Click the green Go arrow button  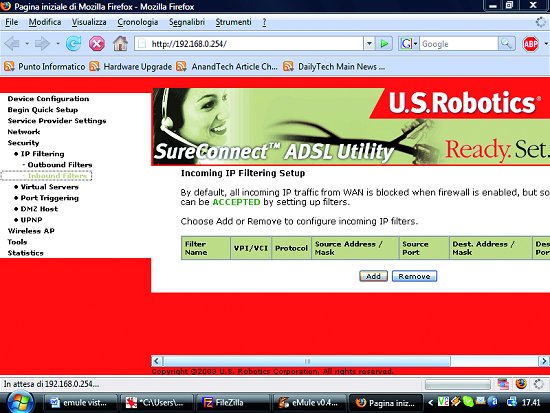(x=384, y=44)
